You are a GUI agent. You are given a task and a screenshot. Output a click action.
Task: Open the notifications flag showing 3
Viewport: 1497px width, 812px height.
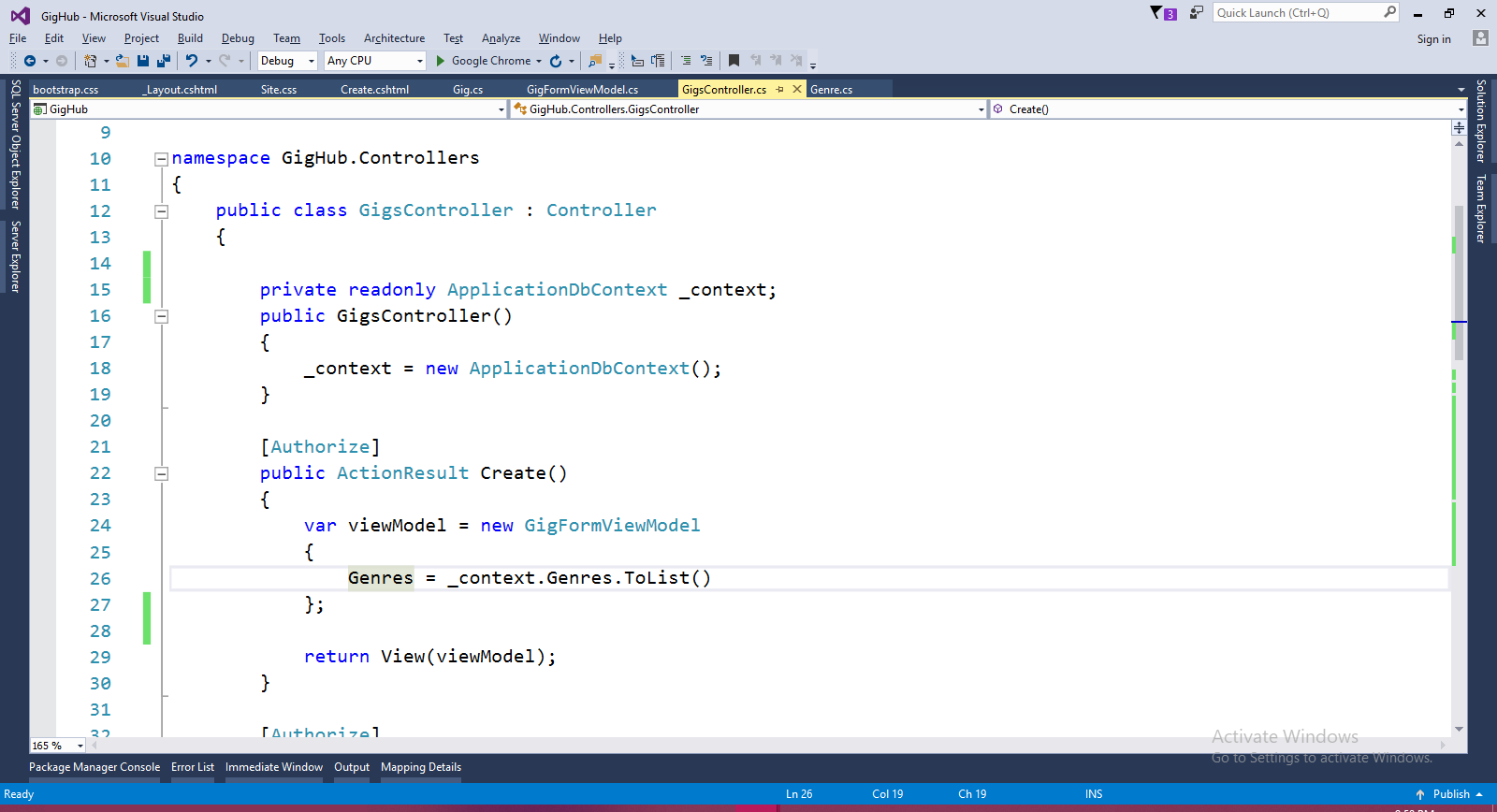pos(1163,13)
